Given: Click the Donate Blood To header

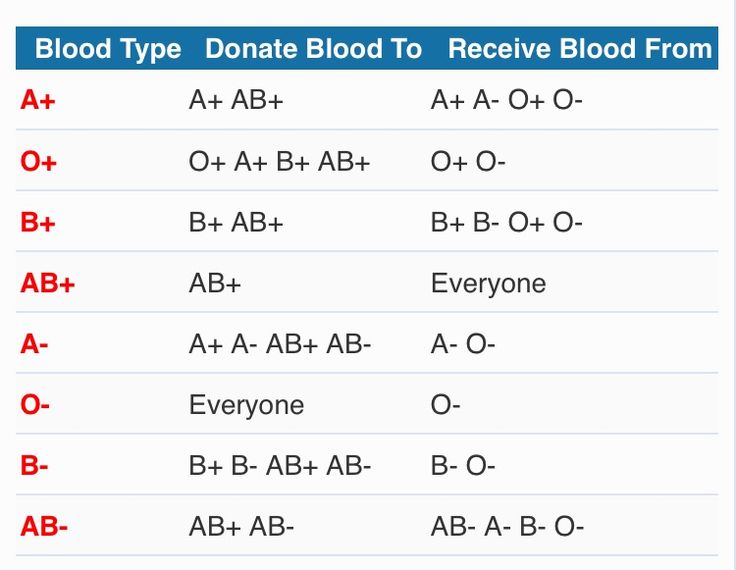Looking at the screenshot, I should (314, 48).
